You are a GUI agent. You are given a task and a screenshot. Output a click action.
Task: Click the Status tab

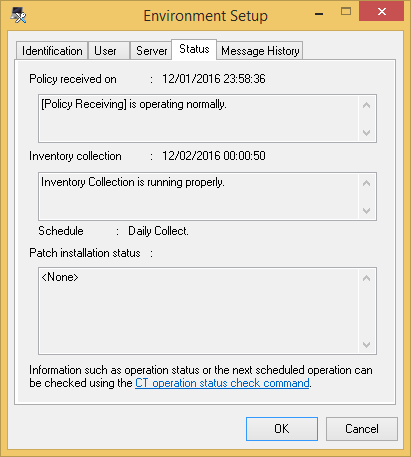(x=194, y=49)
